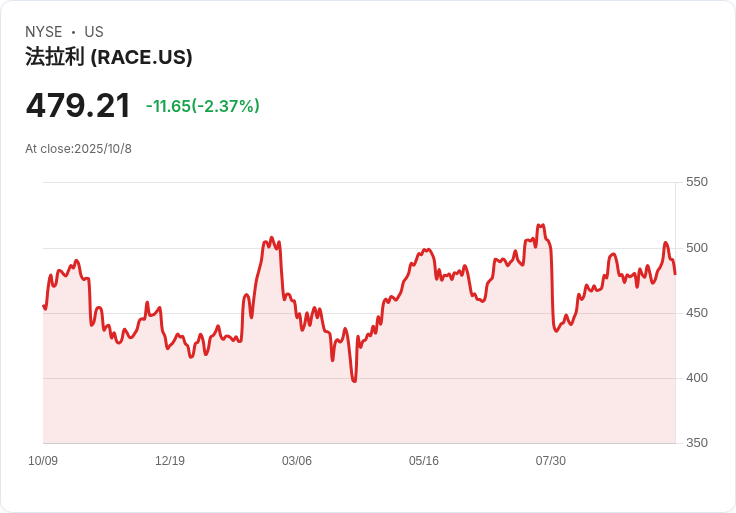Select the -11.65(-2.37%) price change
The height and width of the screenshot is (513, 736).
[x=203, y=106]
